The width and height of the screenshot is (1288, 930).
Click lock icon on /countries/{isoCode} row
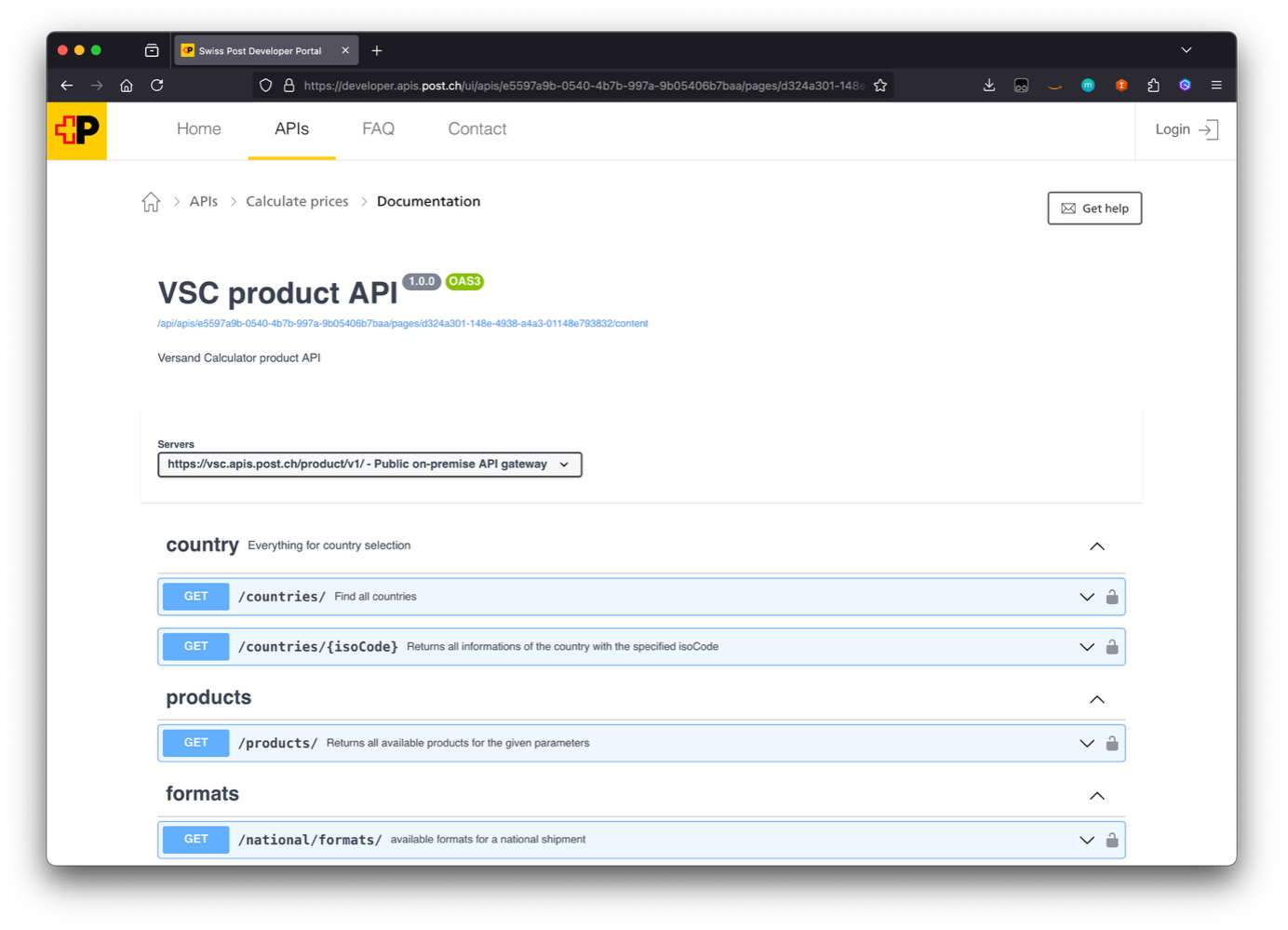(x=1112, y=647)
